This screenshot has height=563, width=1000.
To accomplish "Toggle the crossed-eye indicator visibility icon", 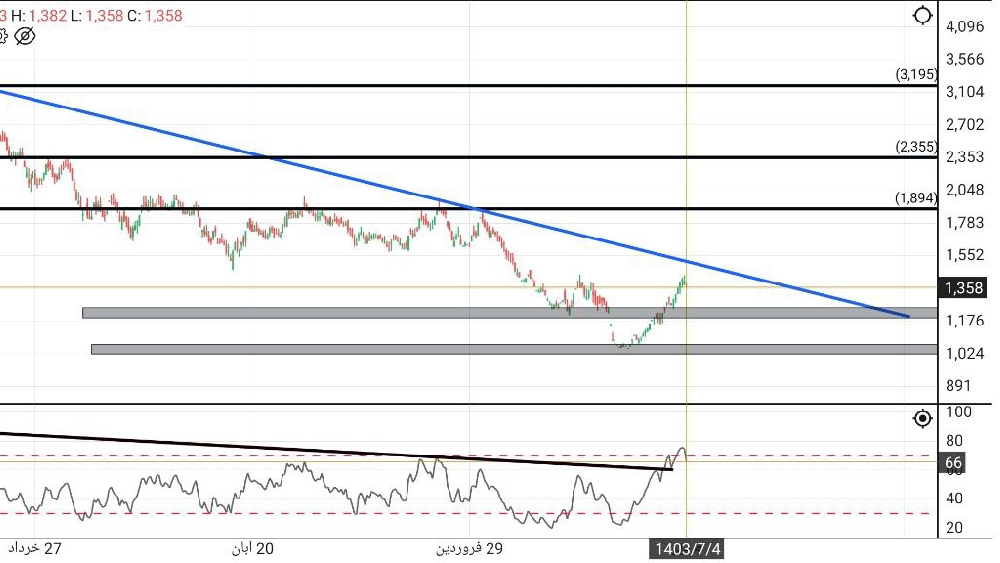I will pos(25,36).
